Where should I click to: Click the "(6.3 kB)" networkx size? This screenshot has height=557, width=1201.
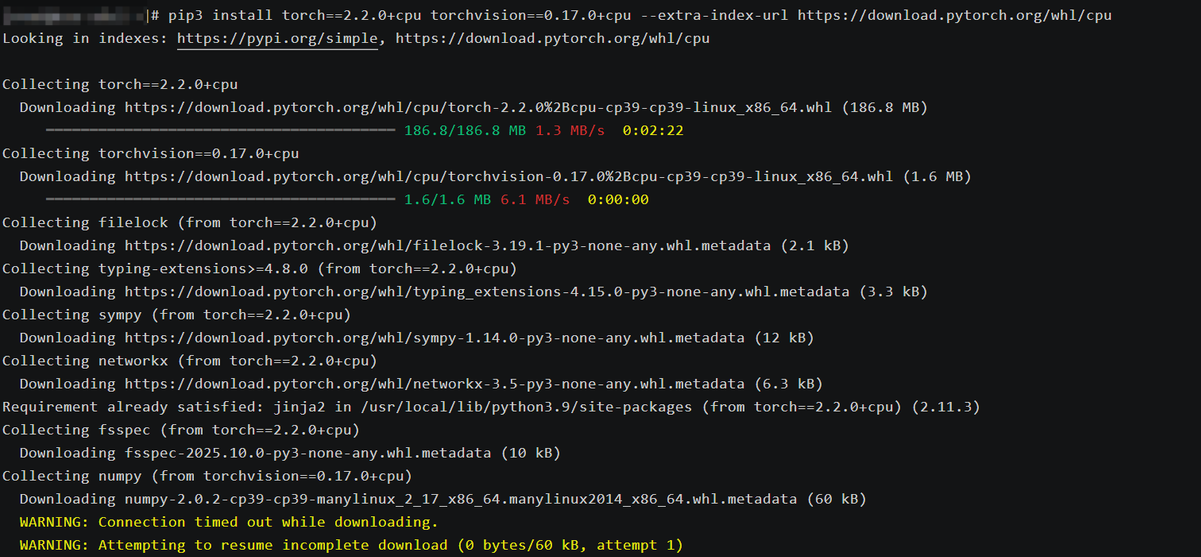click(788, 383)
